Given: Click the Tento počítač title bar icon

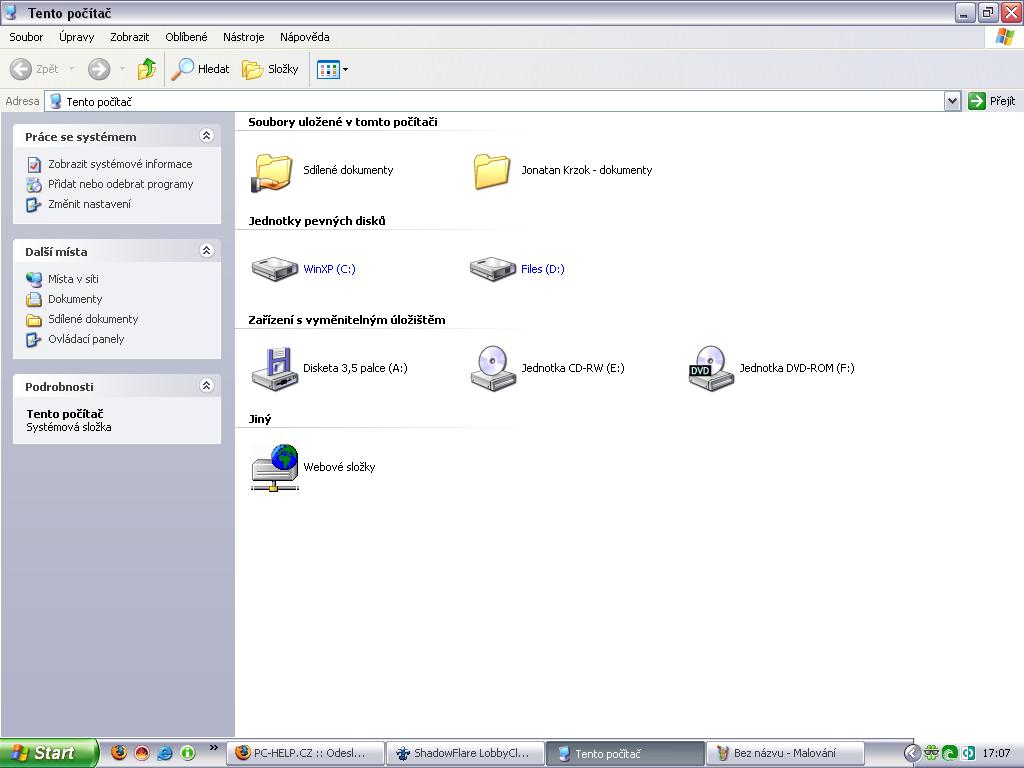Looking at the screenshot, I should [x=10, y=12].
